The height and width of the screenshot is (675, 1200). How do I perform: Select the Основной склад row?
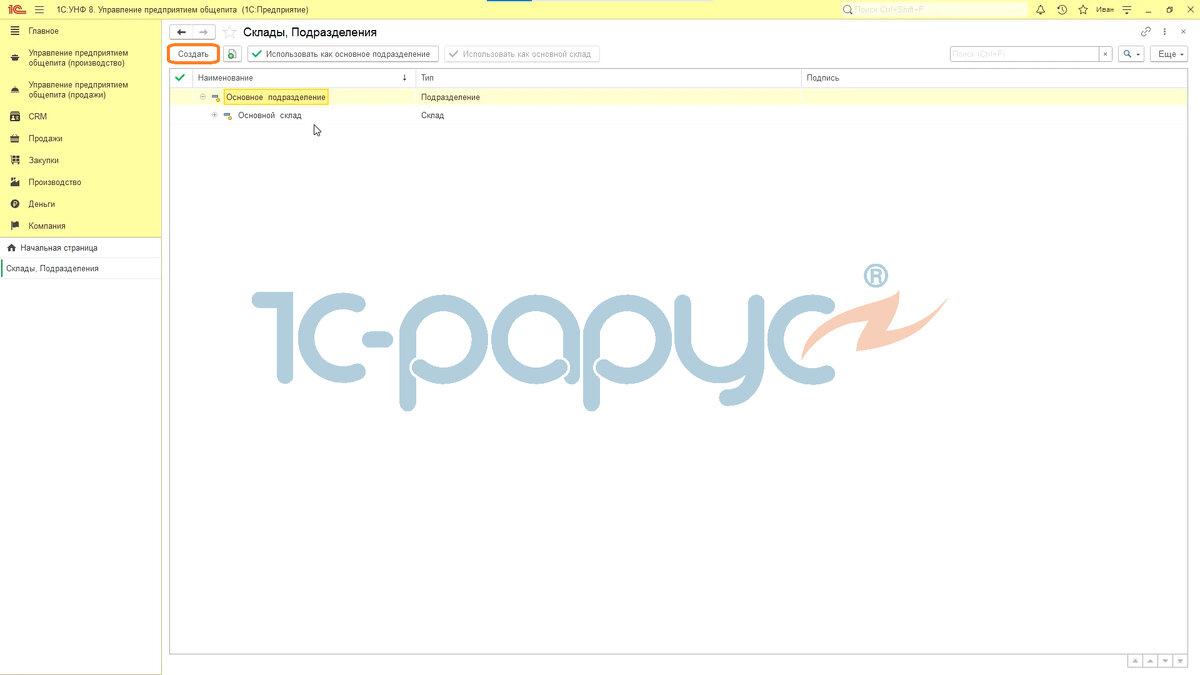pyautogui.click(x=679, y=115)
